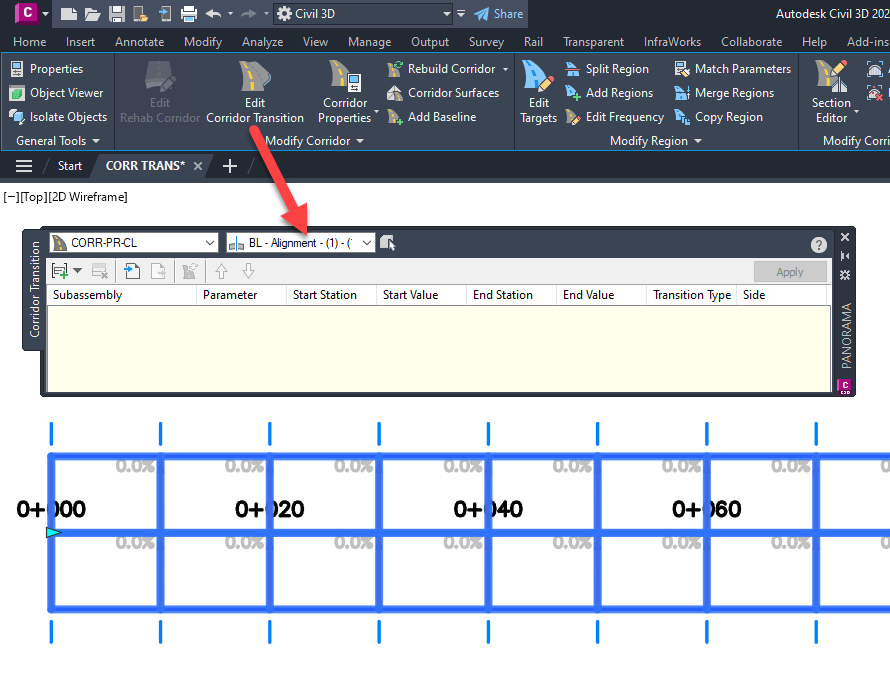Toggle panorama auto-hide button
Screen dimensions: 890x682
point(845,256)
